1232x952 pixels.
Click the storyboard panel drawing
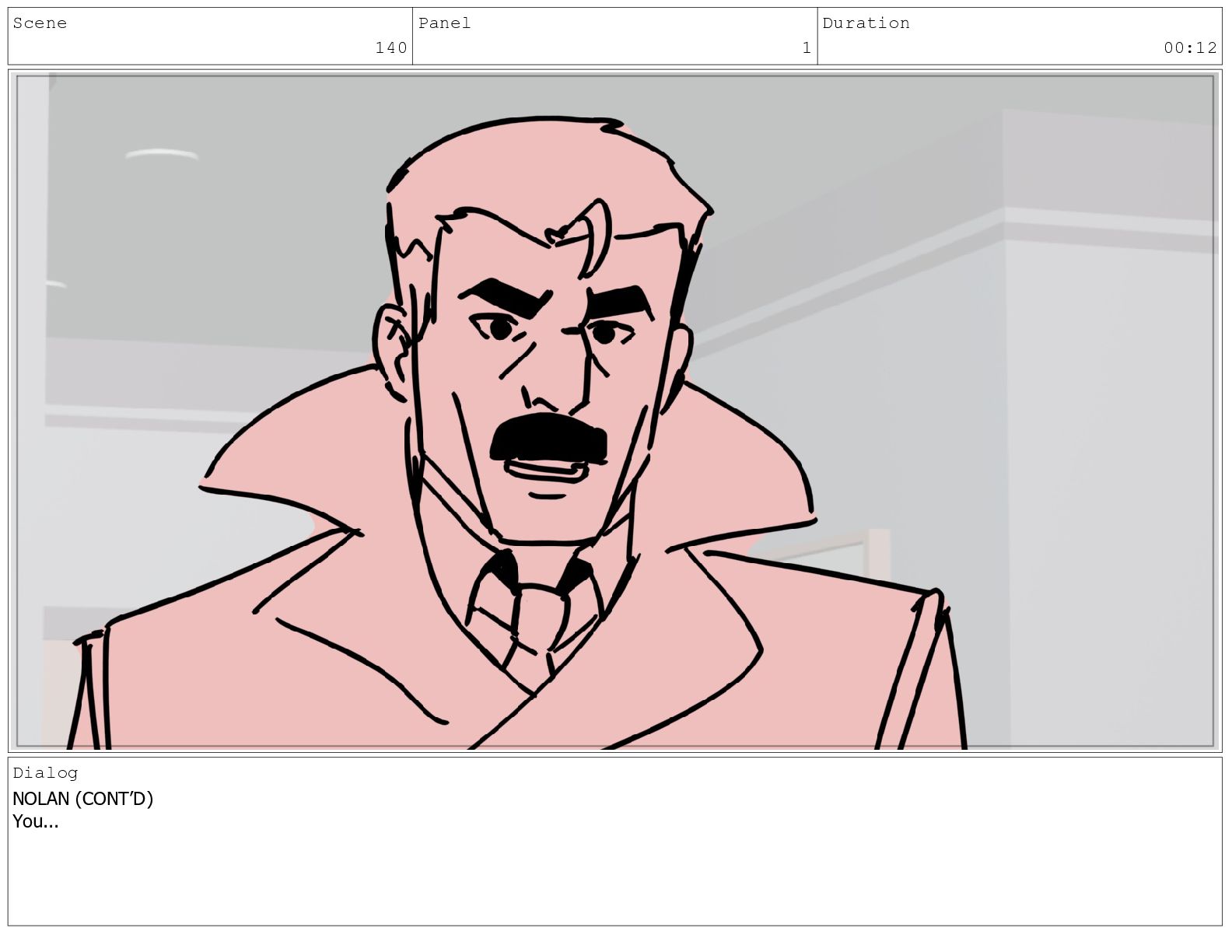point(615,411)
